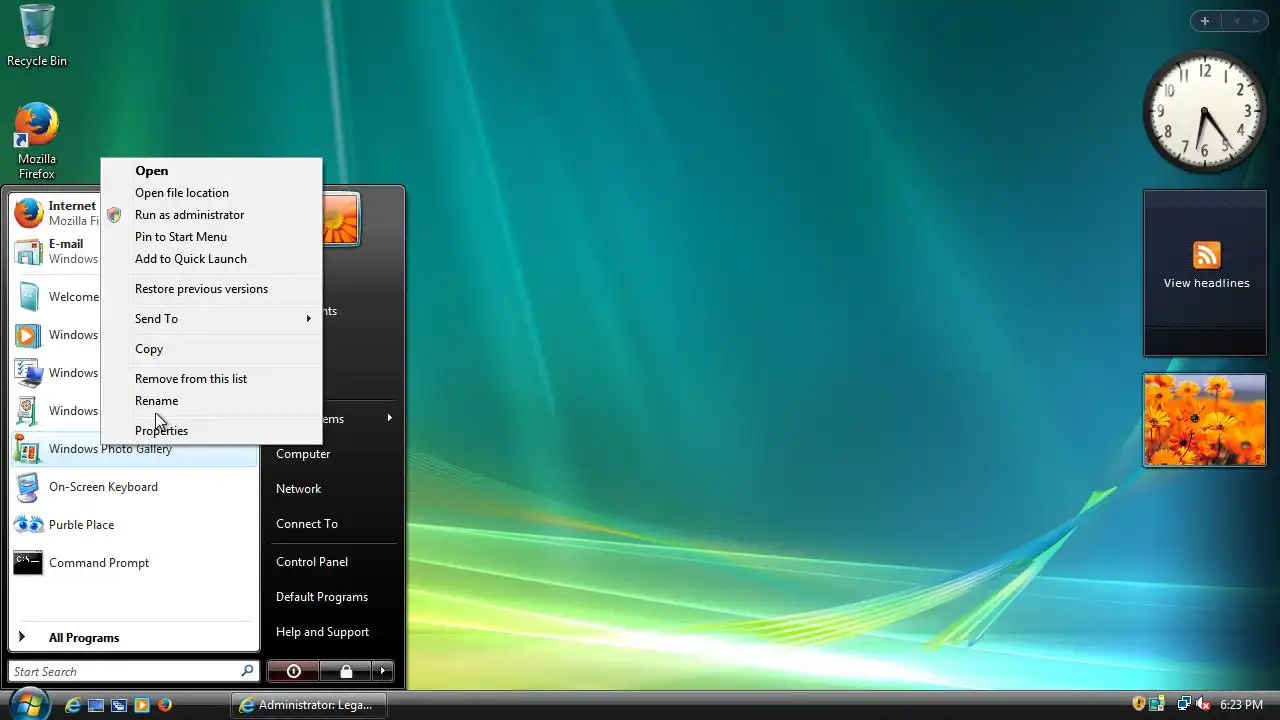Screen dimensions: 1280x720
Task: Click the Welcome Center icon in Start menu
Action: click(28, 297)
